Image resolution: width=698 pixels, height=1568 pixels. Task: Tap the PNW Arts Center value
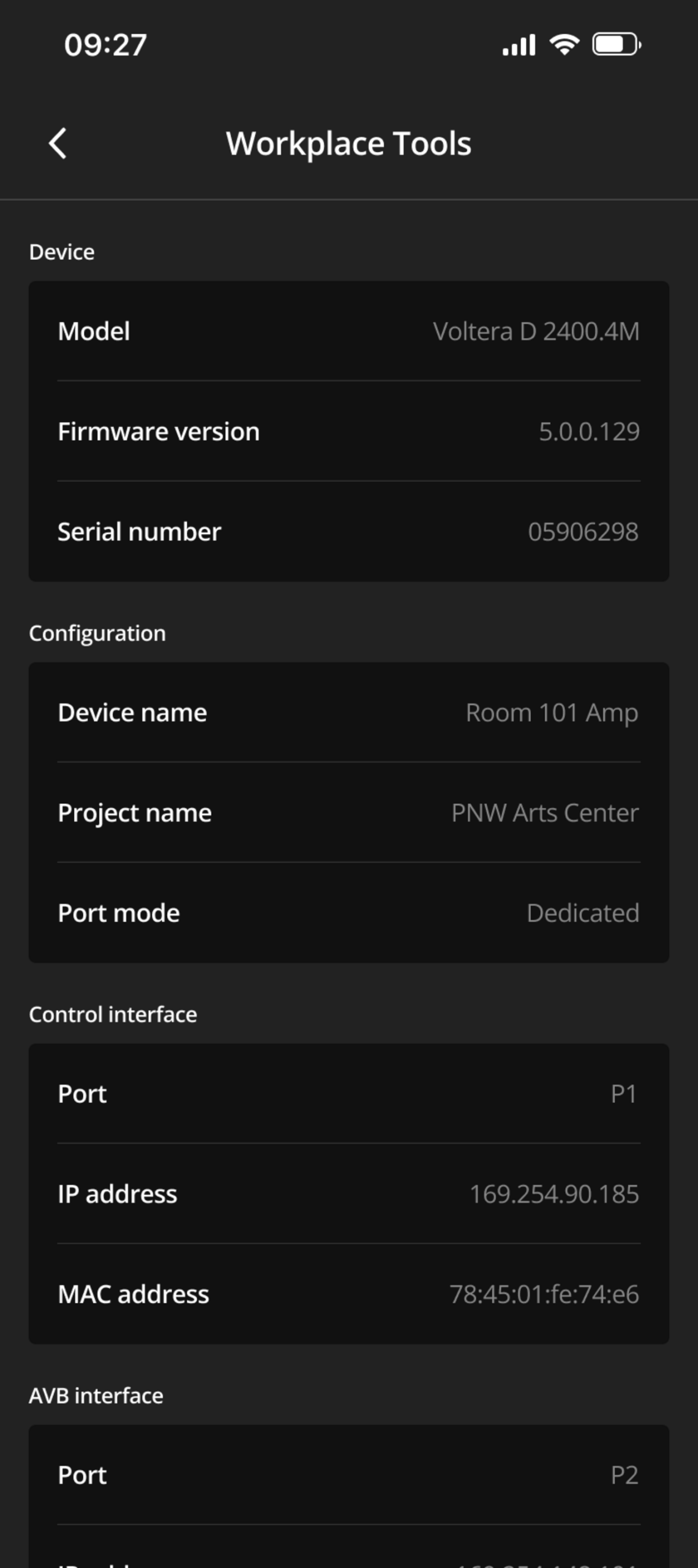[545, 813]
